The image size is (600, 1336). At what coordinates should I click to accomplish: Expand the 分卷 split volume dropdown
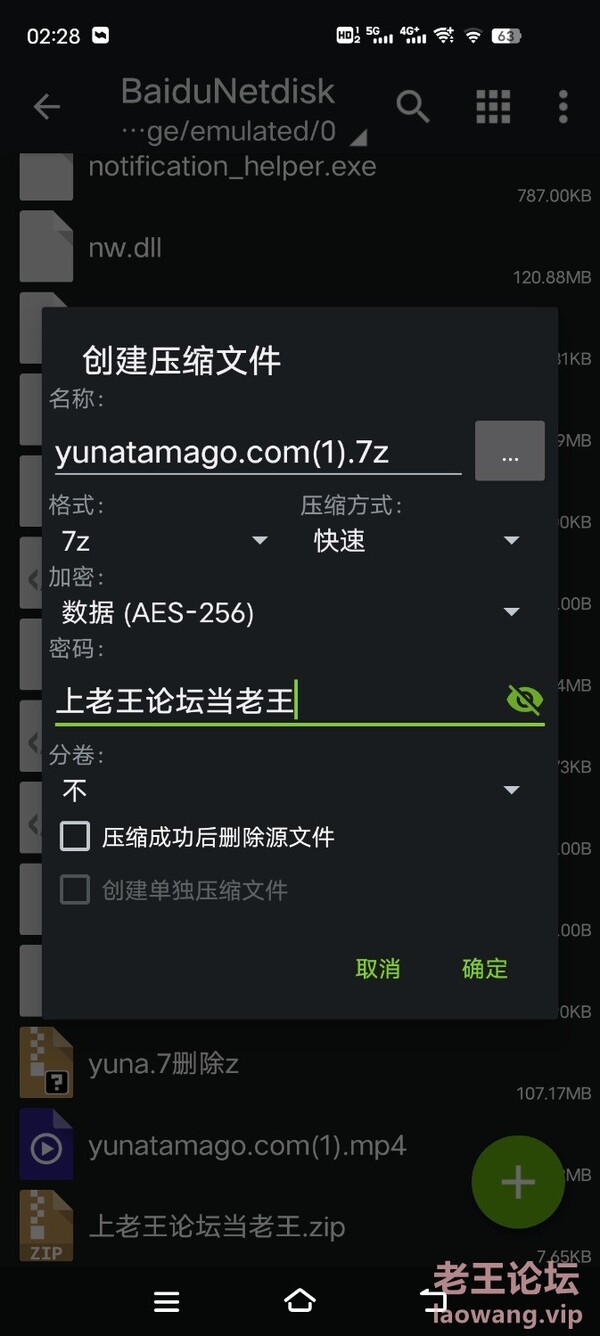pos(290,791)
